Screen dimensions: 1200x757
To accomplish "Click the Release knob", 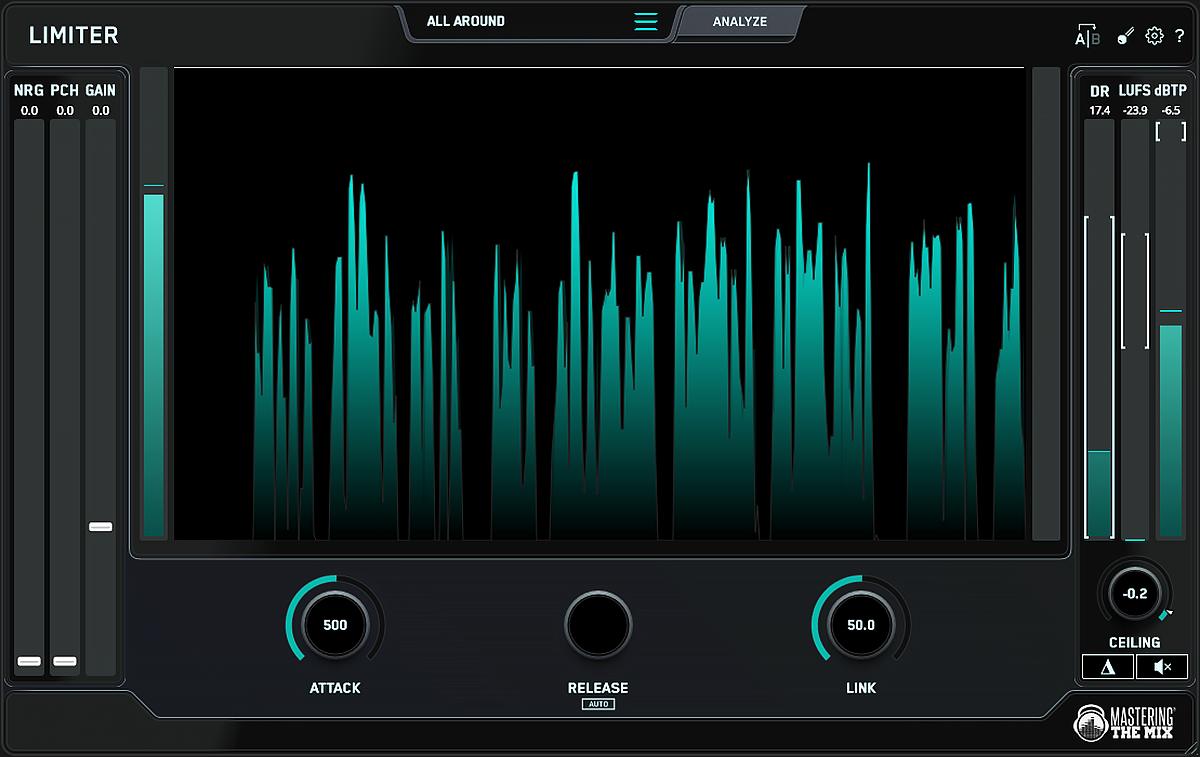I will tap(598, 625).
